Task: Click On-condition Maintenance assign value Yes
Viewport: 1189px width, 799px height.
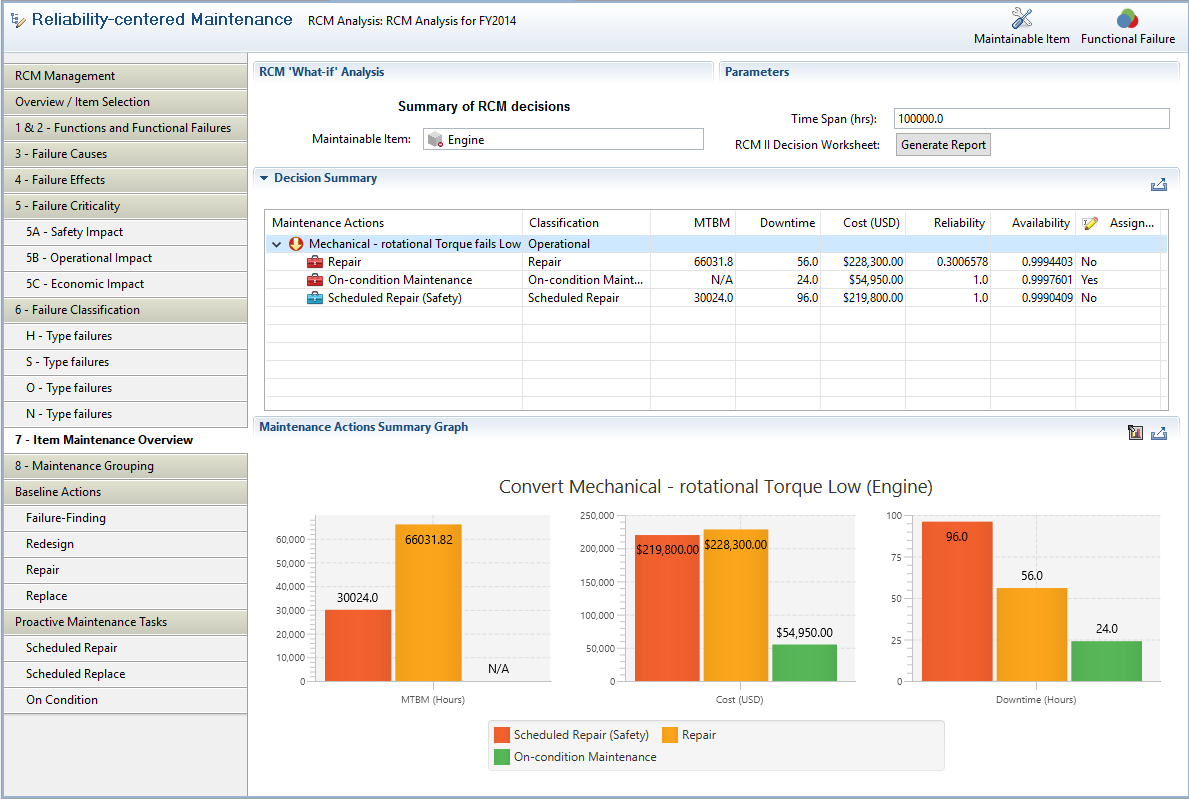Action: 1089,280
